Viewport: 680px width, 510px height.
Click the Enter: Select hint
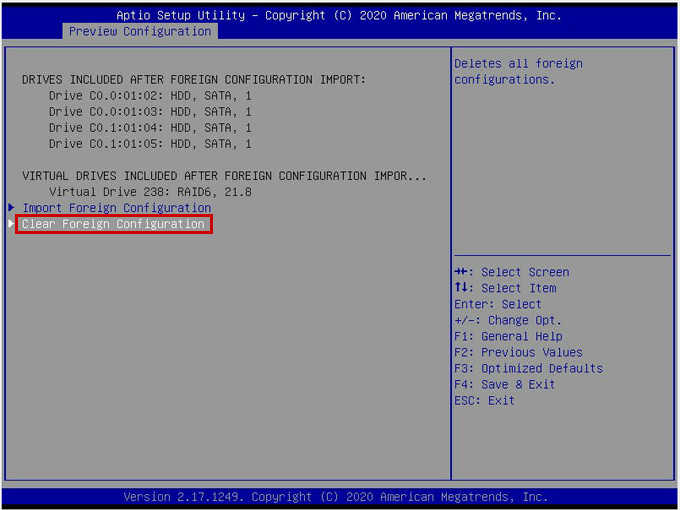(497, 304)
